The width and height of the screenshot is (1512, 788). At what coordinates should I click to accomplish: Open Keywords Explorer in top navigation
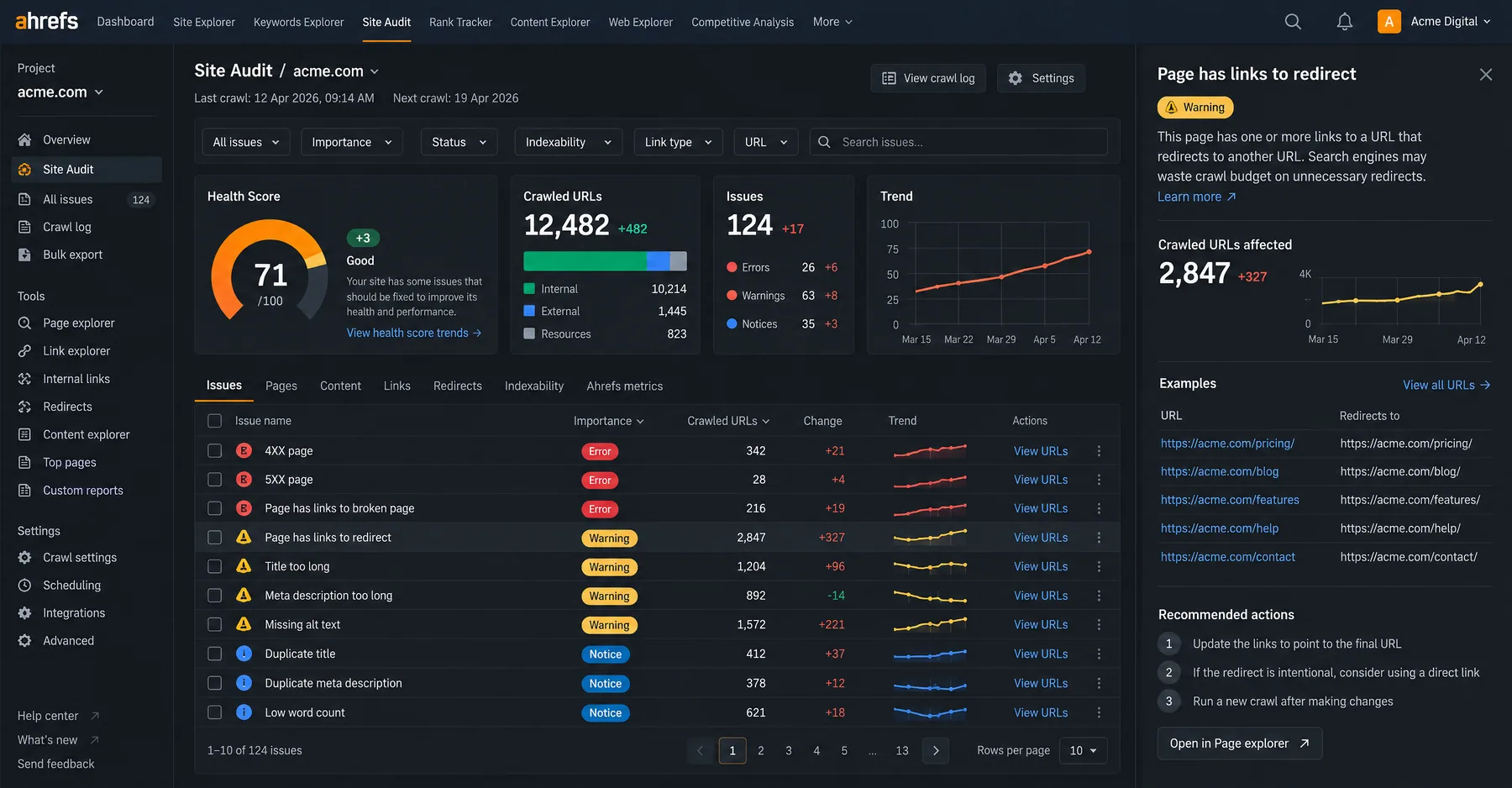(299, 22)
